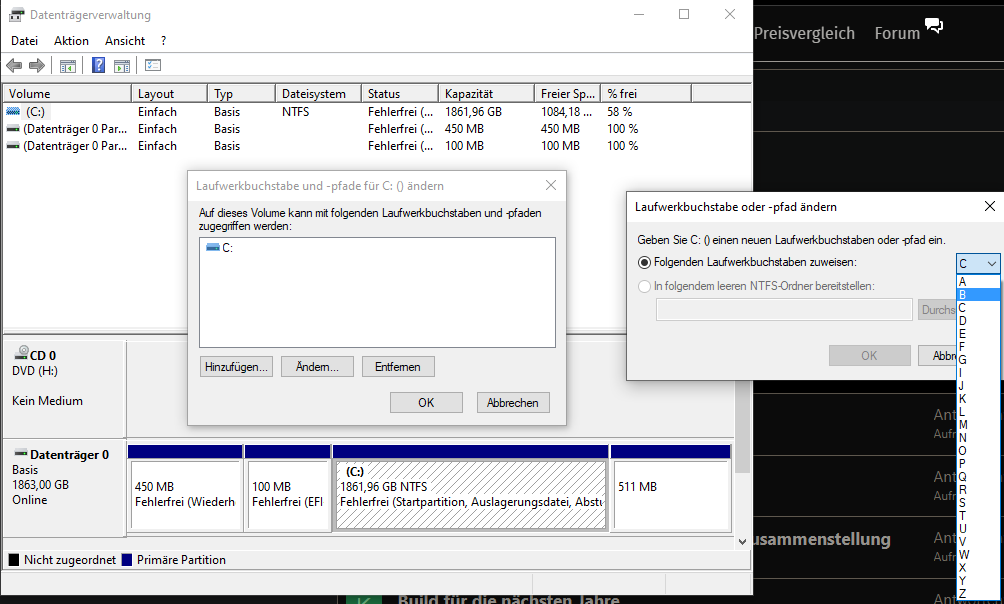Click the greyed OK in 'Laufwerkbuchstabe oder -pfad ändern' dialog
This screenshot has height=604, width=1004.
tap(870, 355)
